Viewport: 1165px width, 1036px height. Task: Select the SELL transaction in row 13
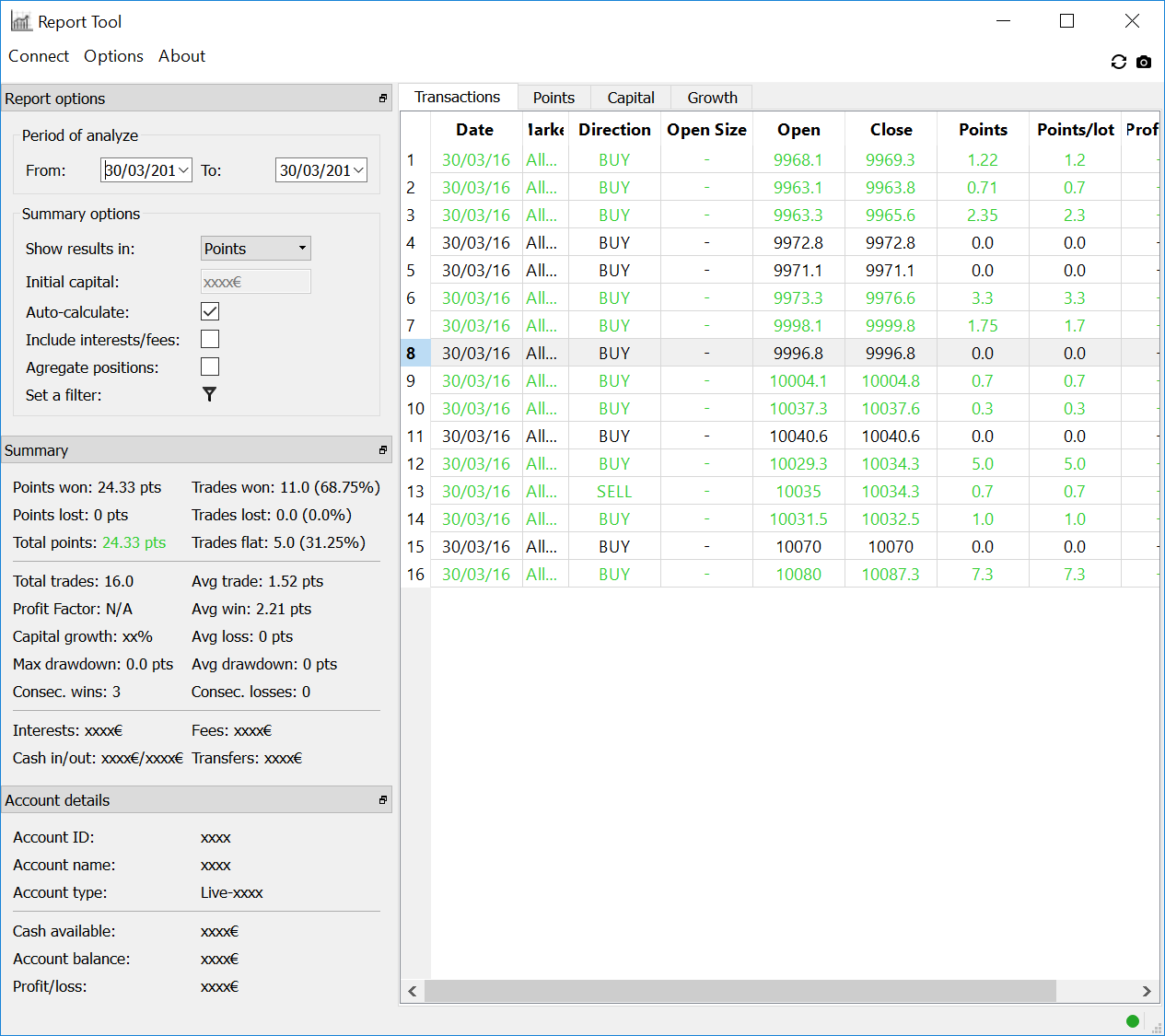(x=614, y=492)
